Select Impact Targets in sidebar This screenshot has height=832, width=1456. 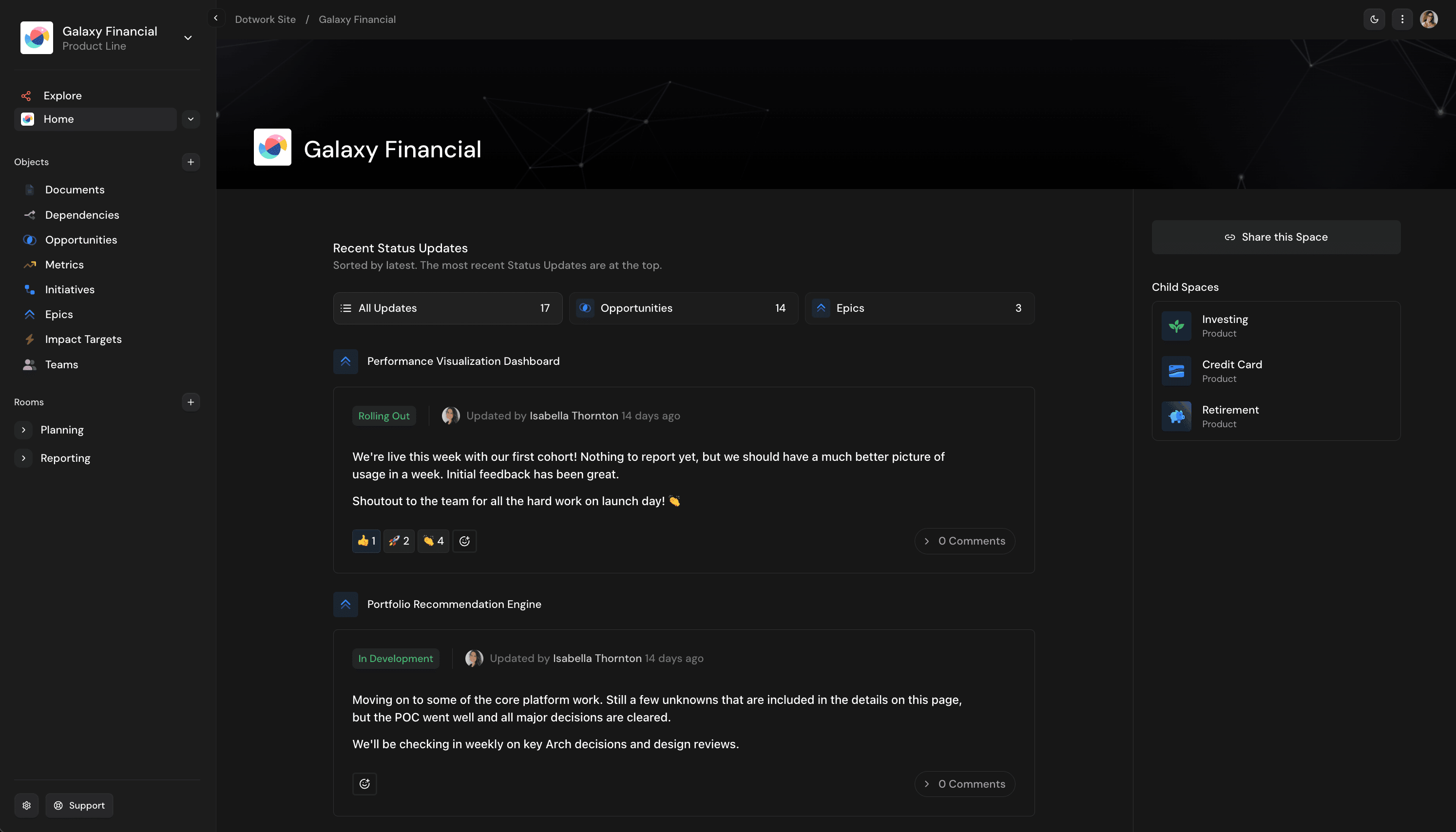[83, 339]
